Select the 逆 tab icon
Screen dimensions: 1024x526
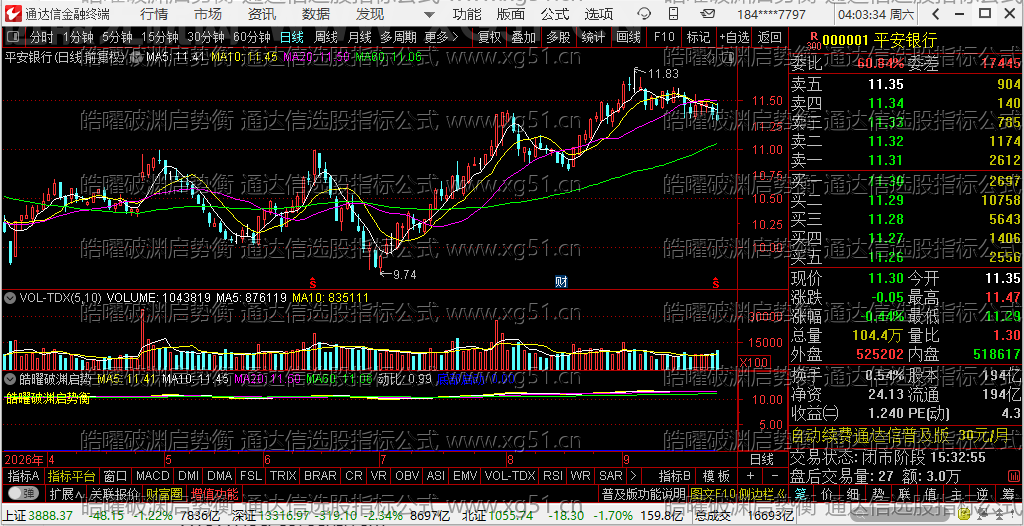982,493
